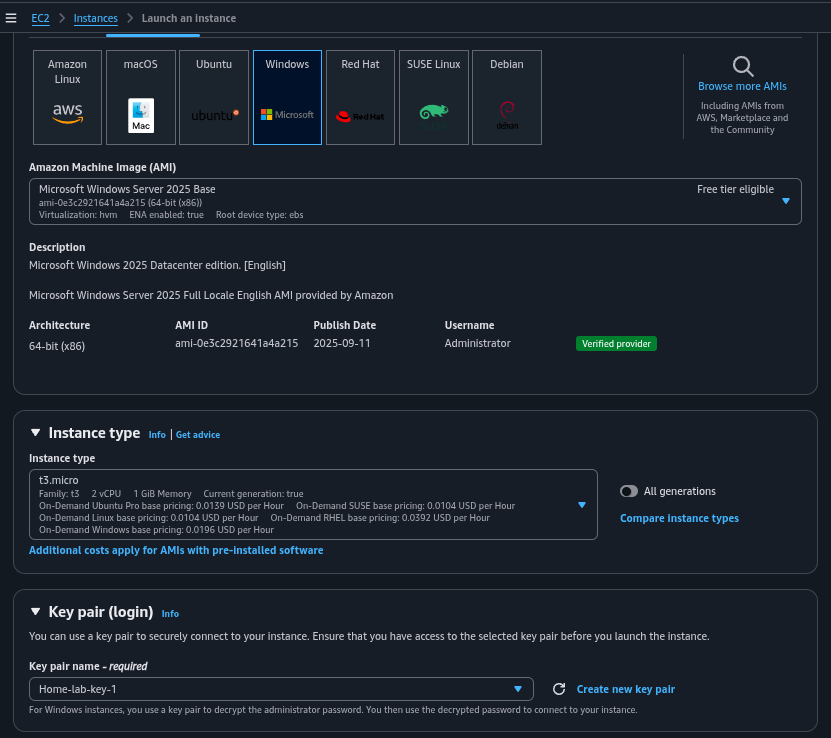Image resolution: width=831 pixels, height=738 pixels.
Task: Refresh the key pair list
Action: (x=559, y=689)
